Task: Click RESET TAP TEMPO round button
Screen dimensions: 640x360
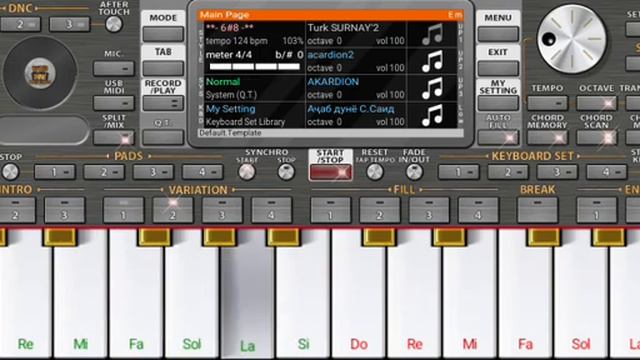Action: [x=375, y=172]
